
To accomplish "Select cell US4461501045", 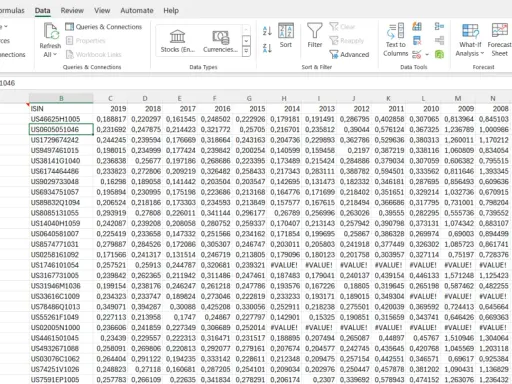I will [61, 338].
